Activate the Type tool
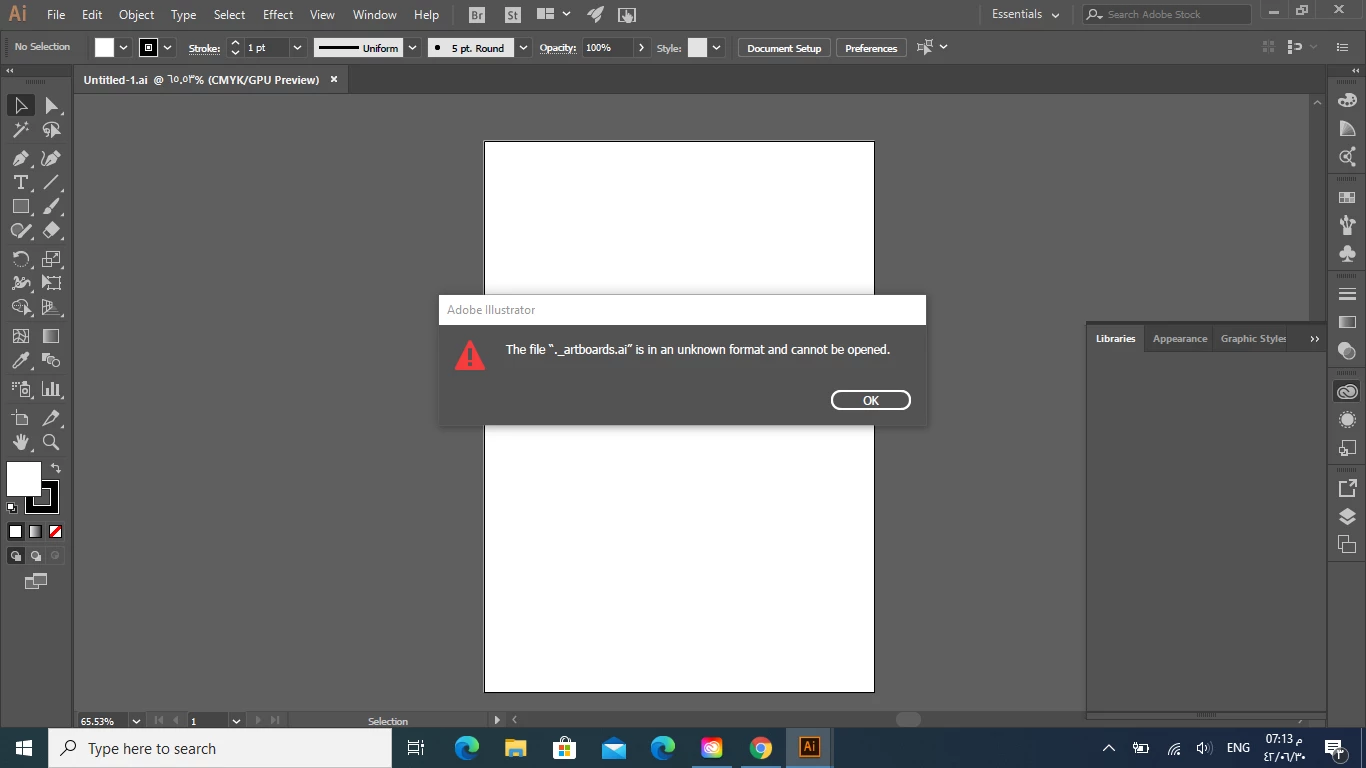Viewport: 1366px width, 768px height. tap(21, 182)
